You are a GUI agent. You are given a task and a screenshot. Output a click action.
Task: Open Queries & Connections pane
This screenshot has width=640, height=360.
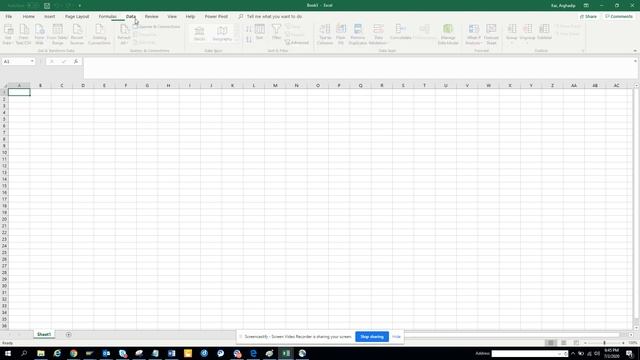click(157, 27)
